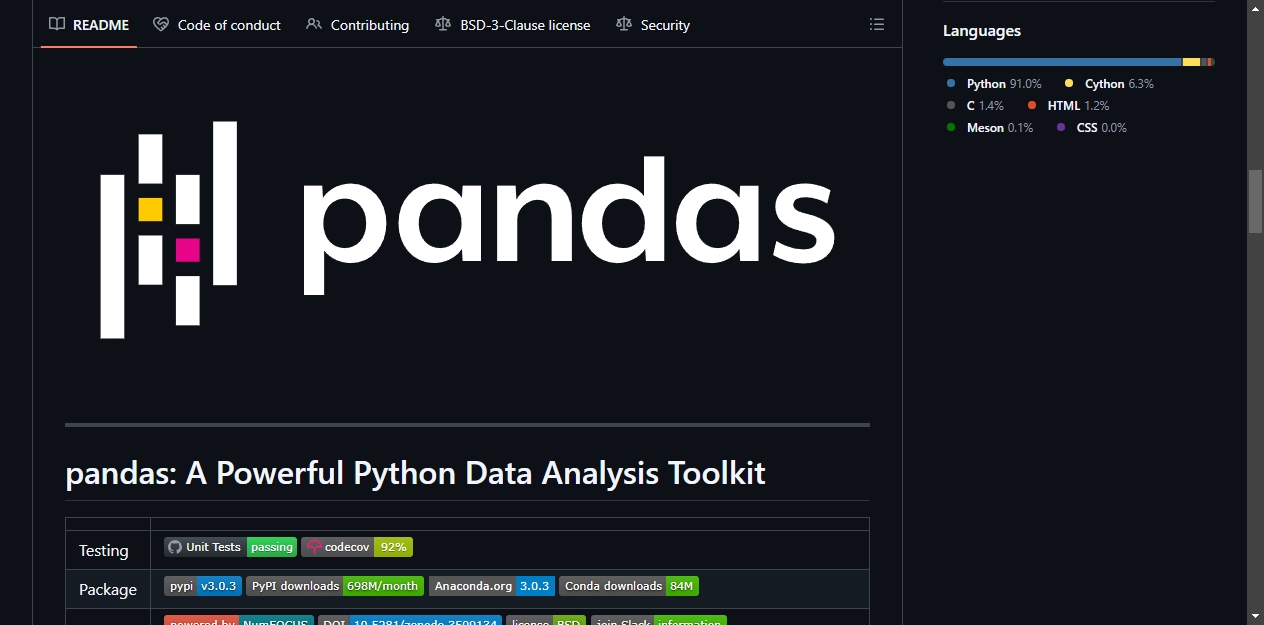Click the green dot next to Meson
This screenshot has width=1264, height=625.
click(951, 128)
